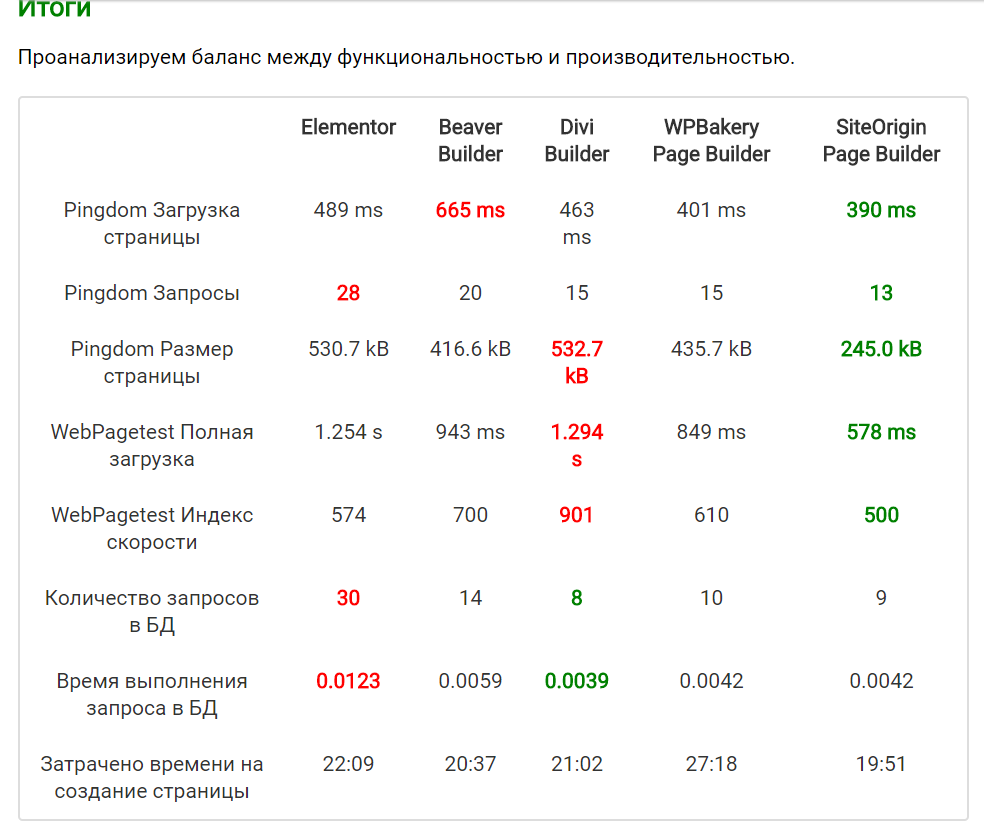Screen dimensions: 984x828
Task: Click the 610 speed index cell
Action: tap(711, 515)
